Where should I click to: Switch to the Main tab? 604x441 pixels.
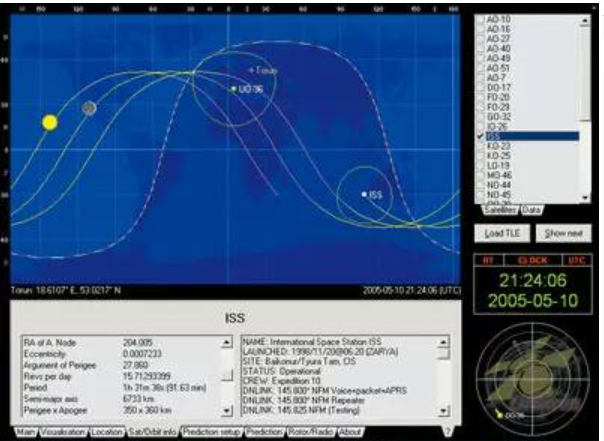[25, 432]
